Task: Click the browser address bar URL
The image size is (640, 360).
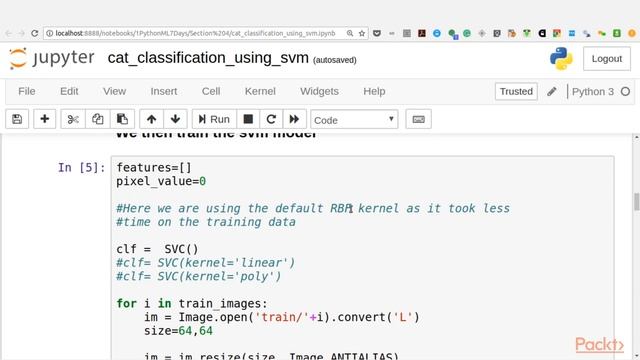Action: (196, 33)
